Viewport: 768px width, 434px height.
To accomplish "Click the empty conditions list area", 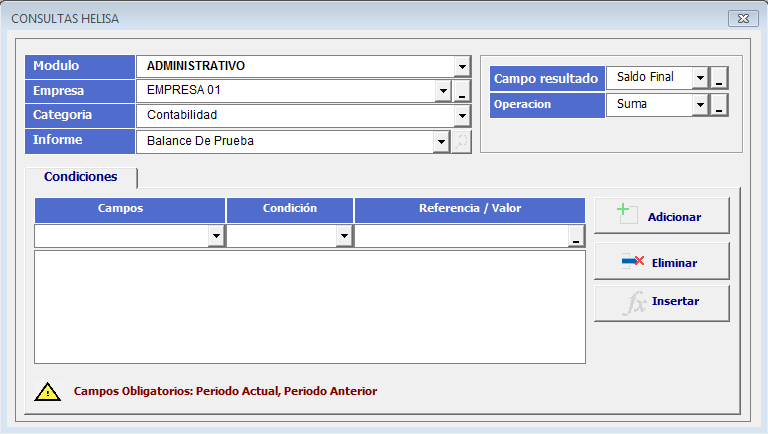I will (310, 307).
